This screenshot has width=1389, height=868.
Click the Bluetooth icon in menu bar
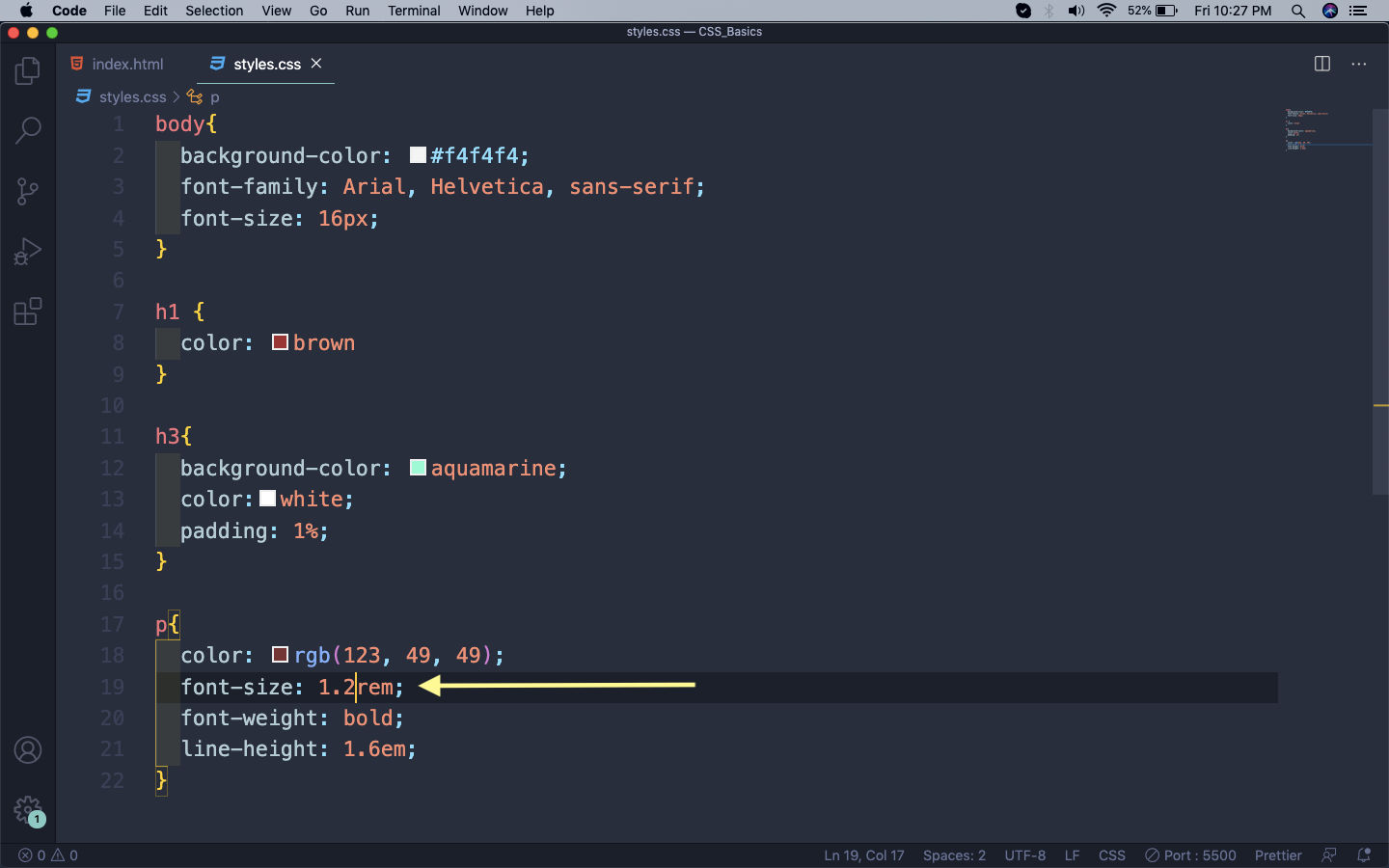coord(1049,11)
